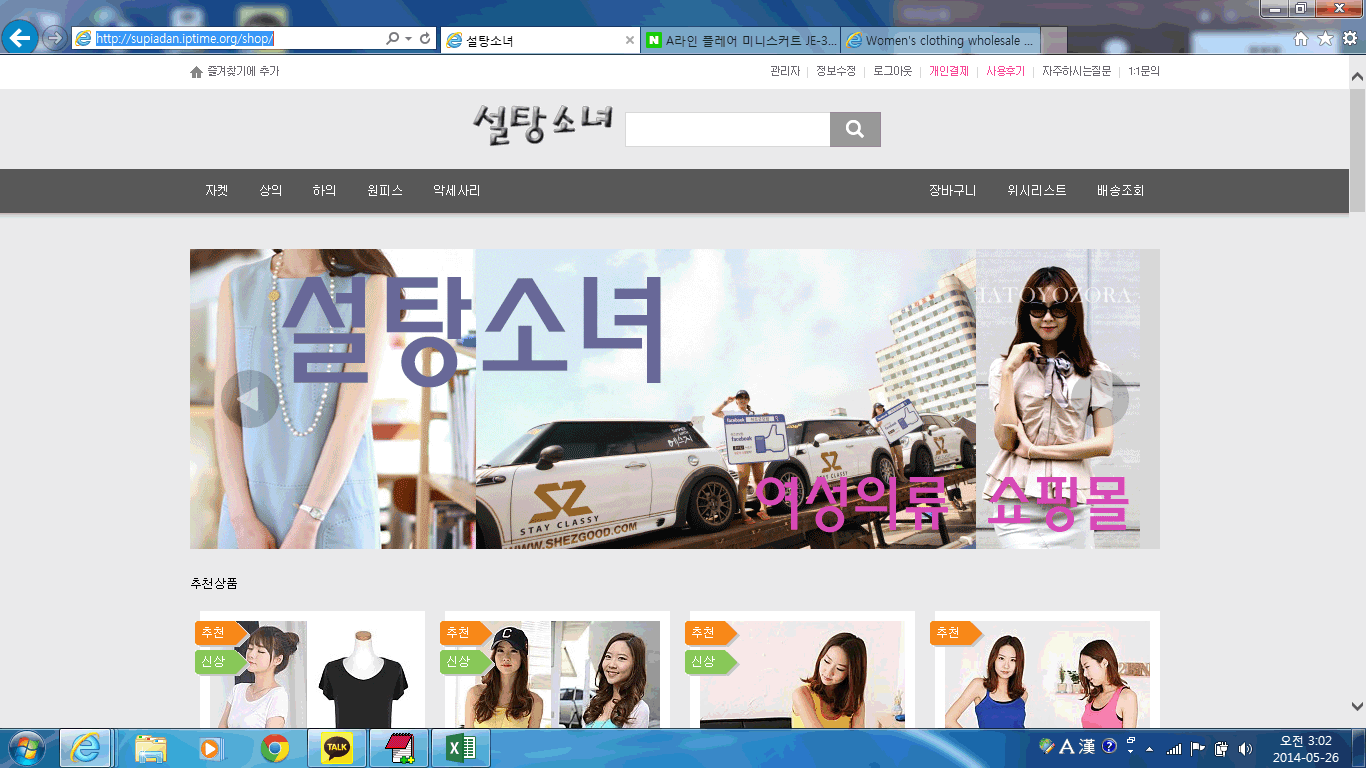This screenshot has height=768, width=1366.
Task: Open the Action Center flag icon
Action: click(x=1197, y=748)
